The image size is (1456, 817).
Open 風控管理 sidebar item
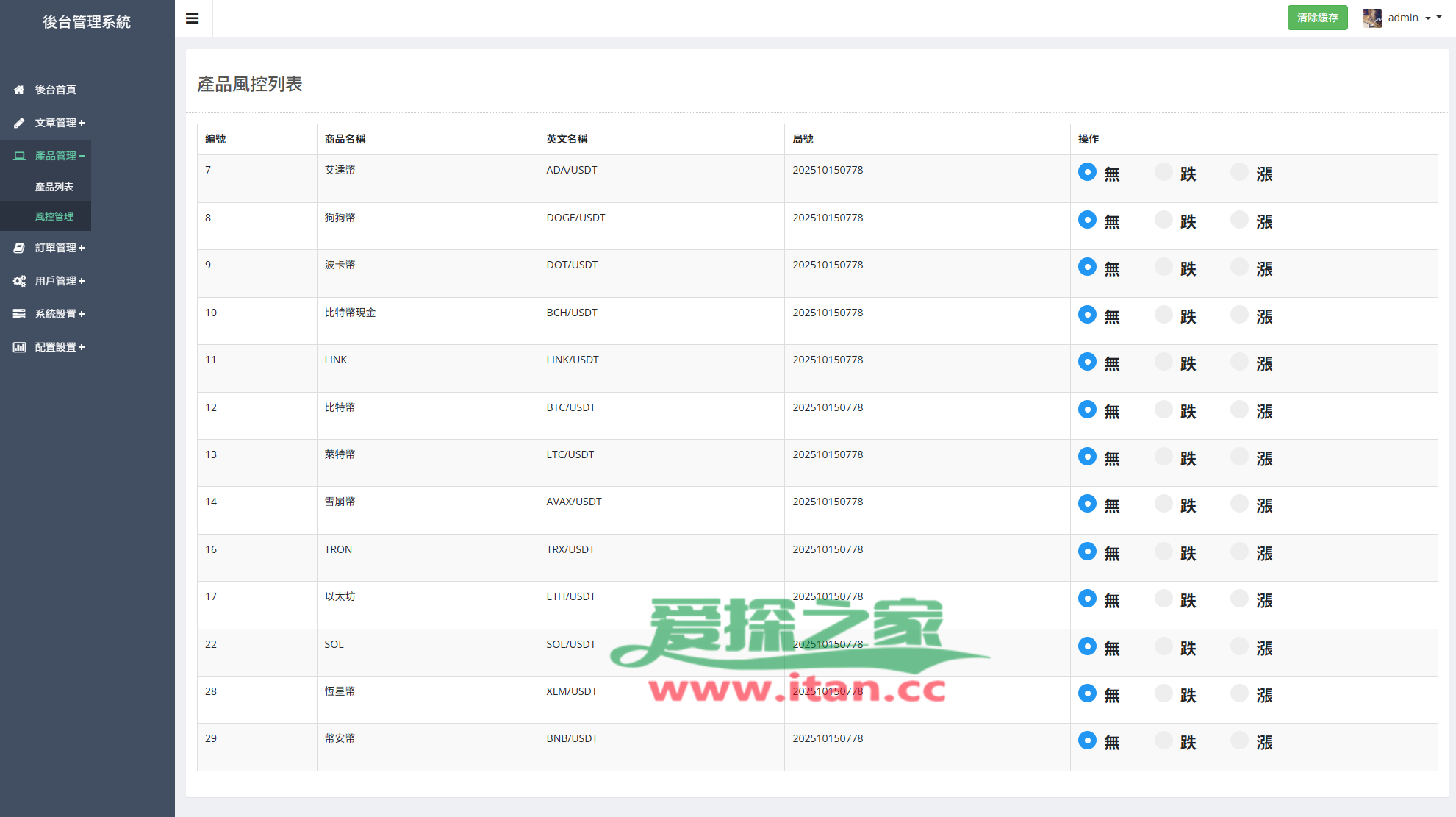tap(54, 216)
